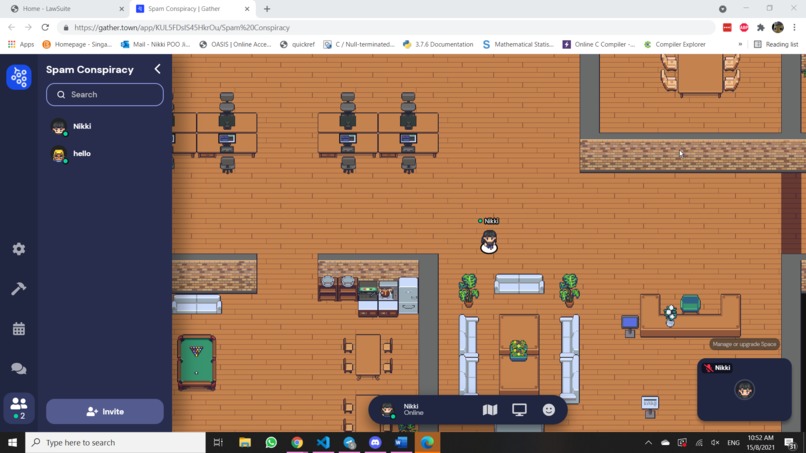Open Homepage - Singa... bookmark
Viewport: 806px width, 453px height.
click(77, 44)
